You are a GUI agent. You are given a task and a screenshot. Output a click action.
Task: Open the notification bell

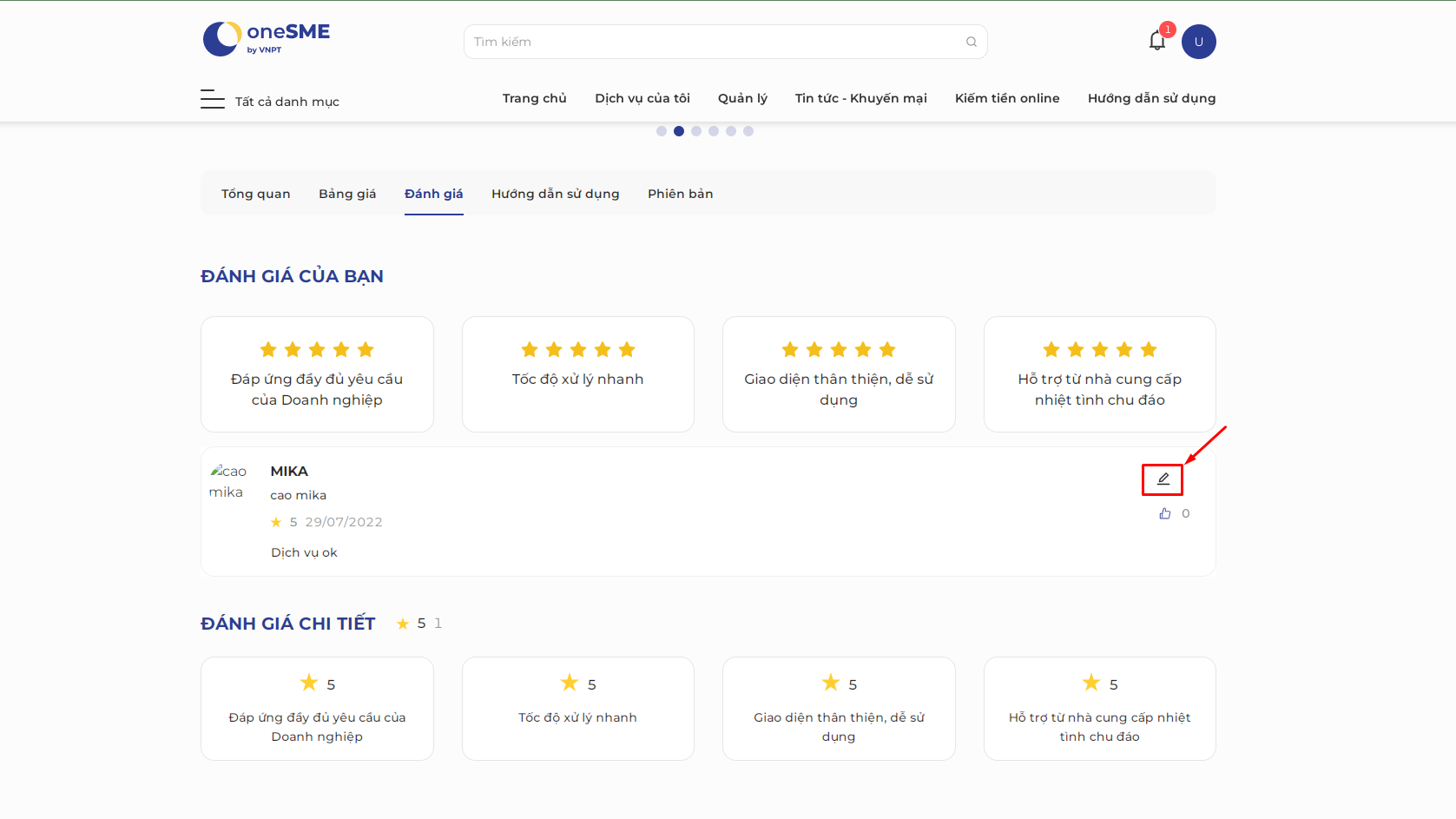point(1157,40)
